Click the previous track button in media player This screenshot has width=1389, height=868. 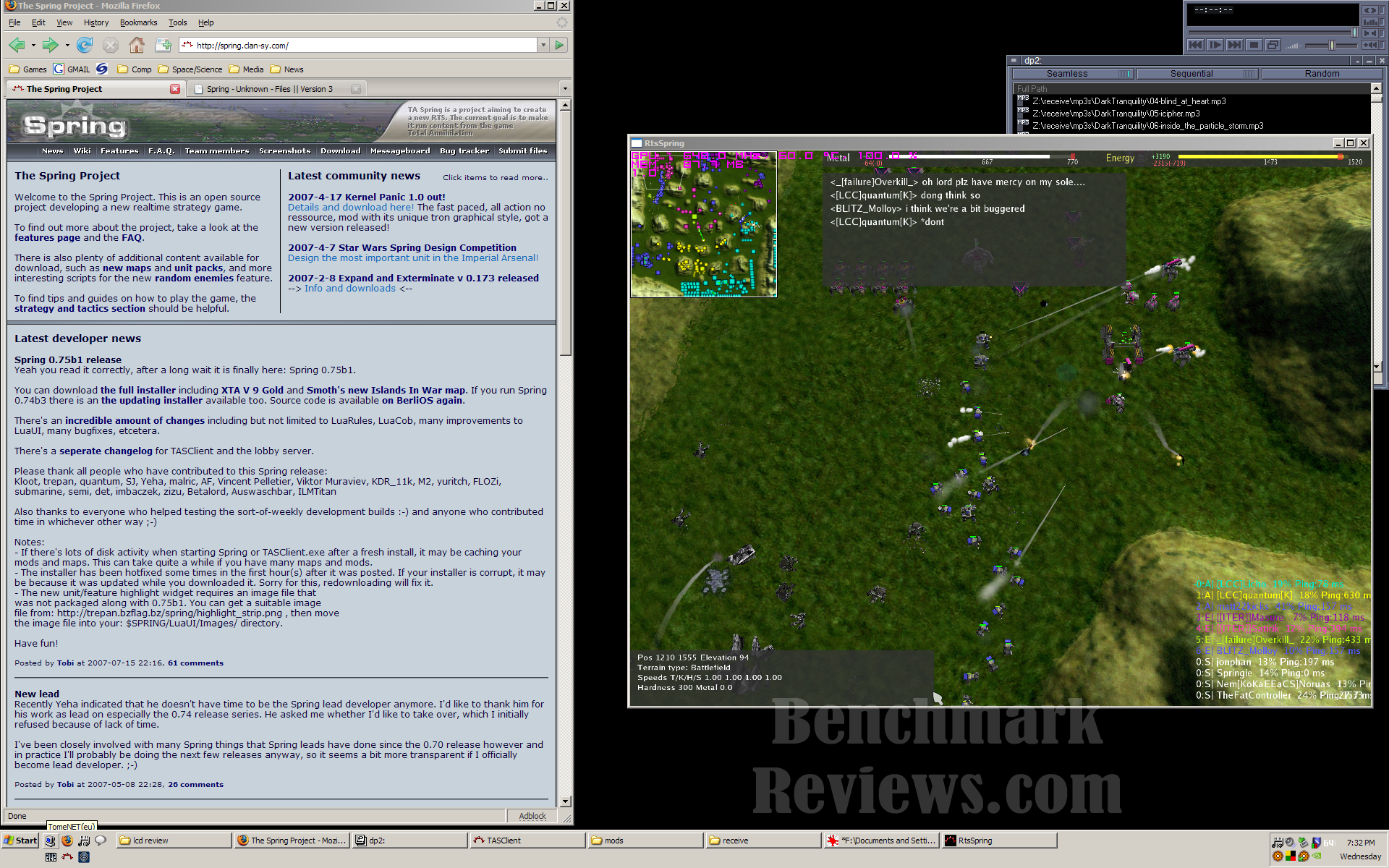[1196, 45]
